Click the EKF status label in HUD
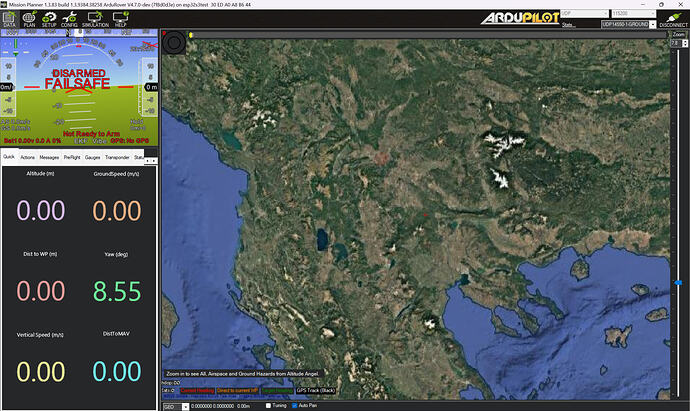Viewport: 690px width, 411px height. click(81, 141)
